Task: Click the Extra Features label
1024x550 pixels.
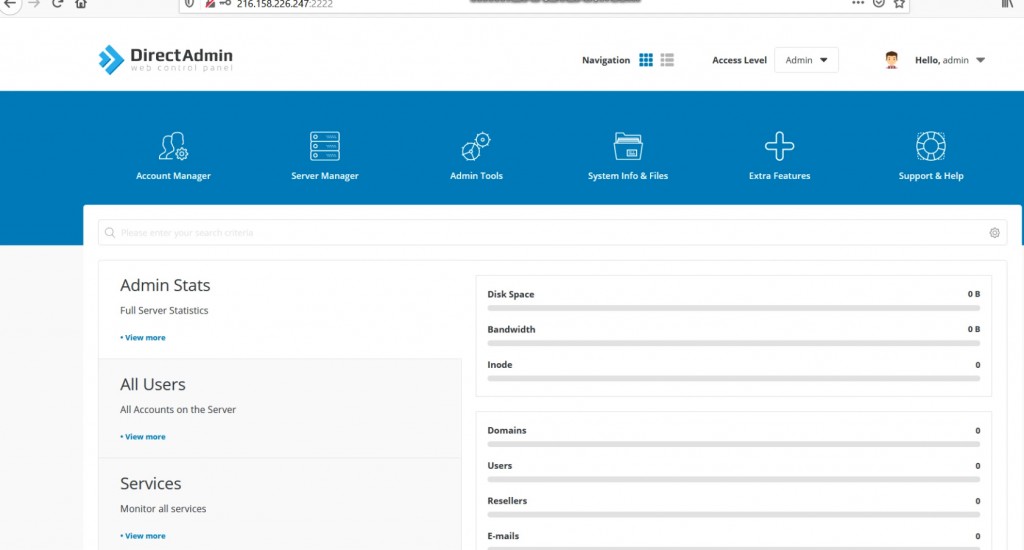Action: 779,176
